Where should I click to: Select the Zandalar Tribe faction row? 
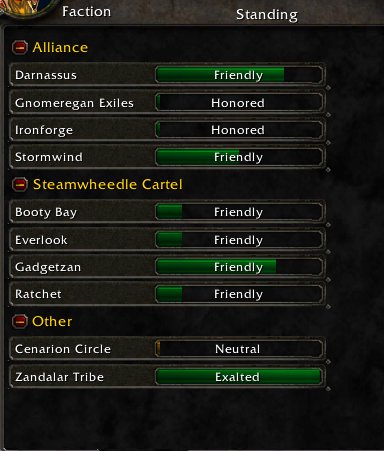168,377
